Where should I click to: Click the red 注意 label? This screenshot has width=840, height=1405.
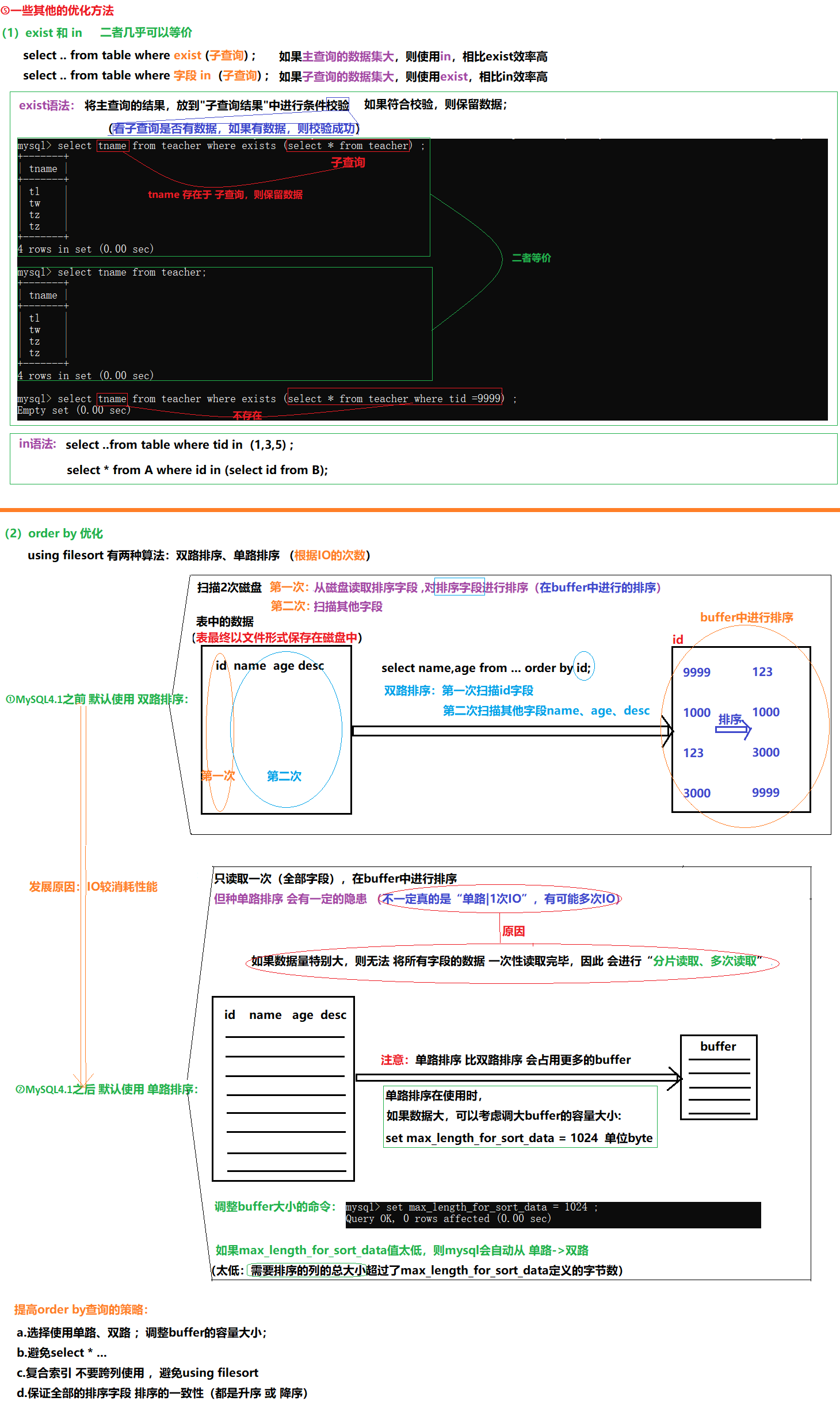(394, 1060)
